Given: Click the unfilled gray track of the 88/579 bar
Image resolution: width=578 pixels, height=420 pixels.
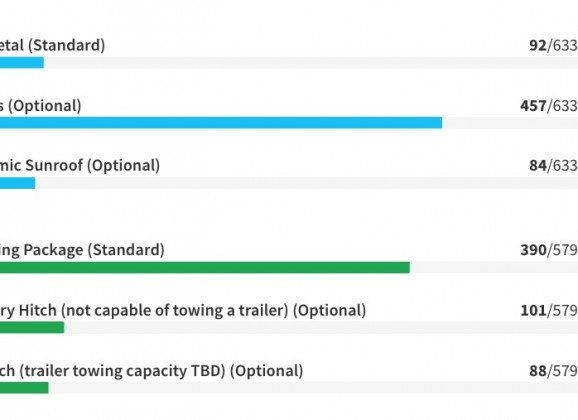Looking at the screenshot, I should coord(313,388).
